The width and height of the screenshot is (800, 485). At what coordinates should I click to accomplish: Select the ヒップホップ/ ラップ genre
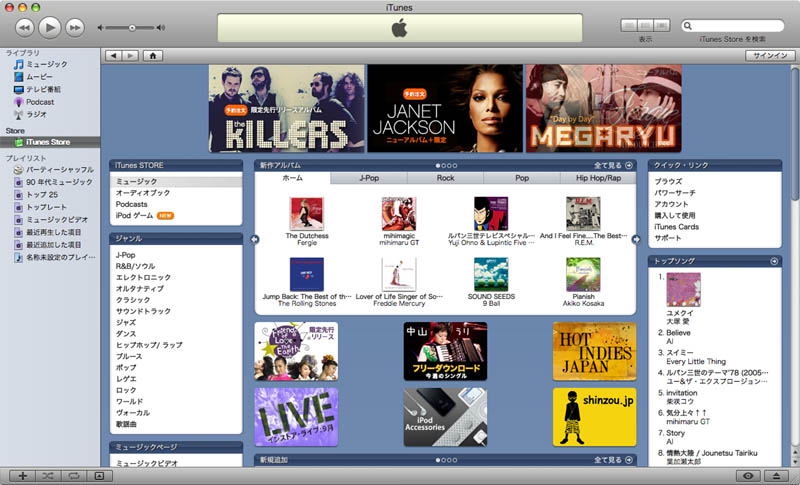(149, 345)
